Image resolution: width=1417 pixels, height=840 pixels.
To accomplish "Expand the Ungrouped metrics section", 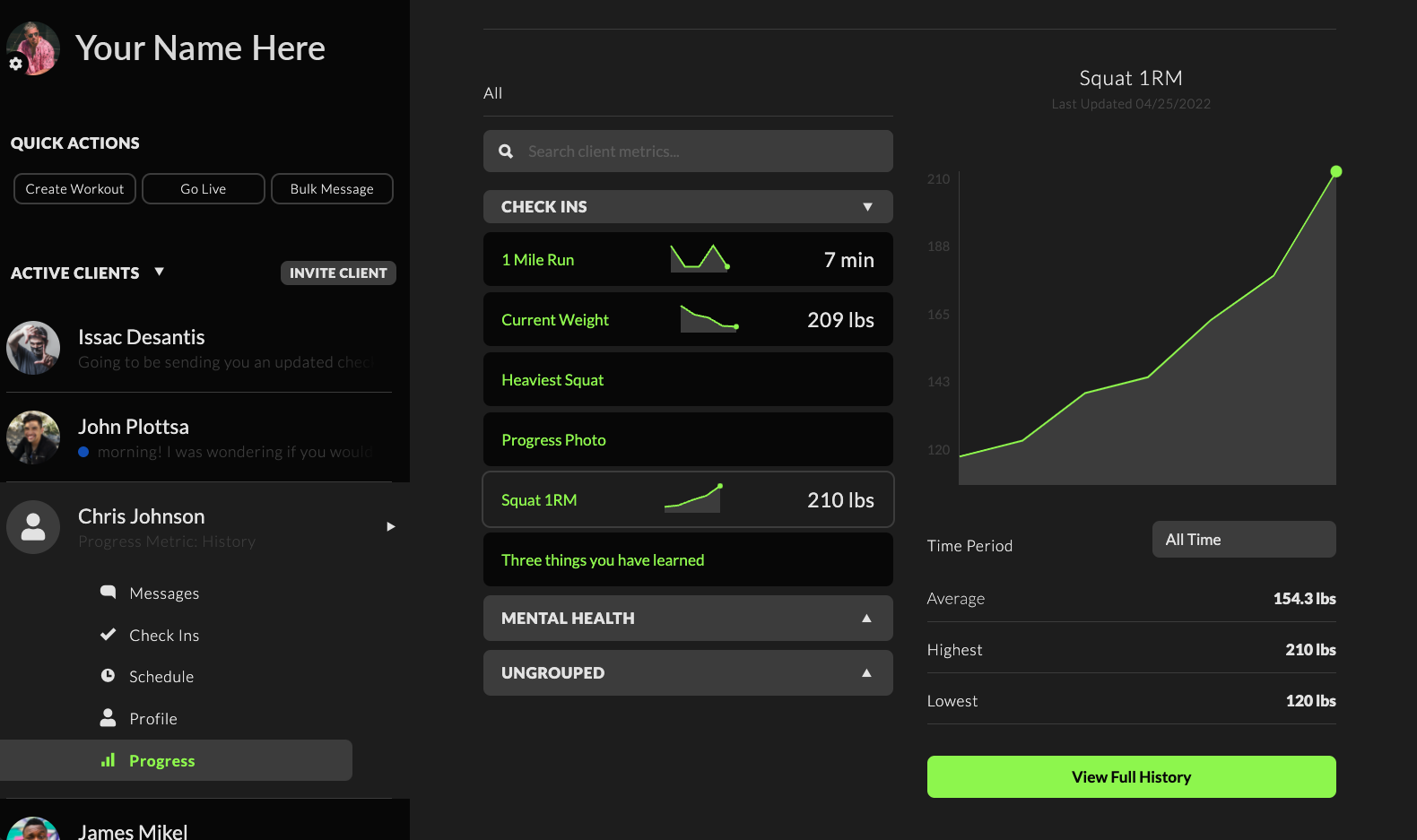I will click(866, 673).
